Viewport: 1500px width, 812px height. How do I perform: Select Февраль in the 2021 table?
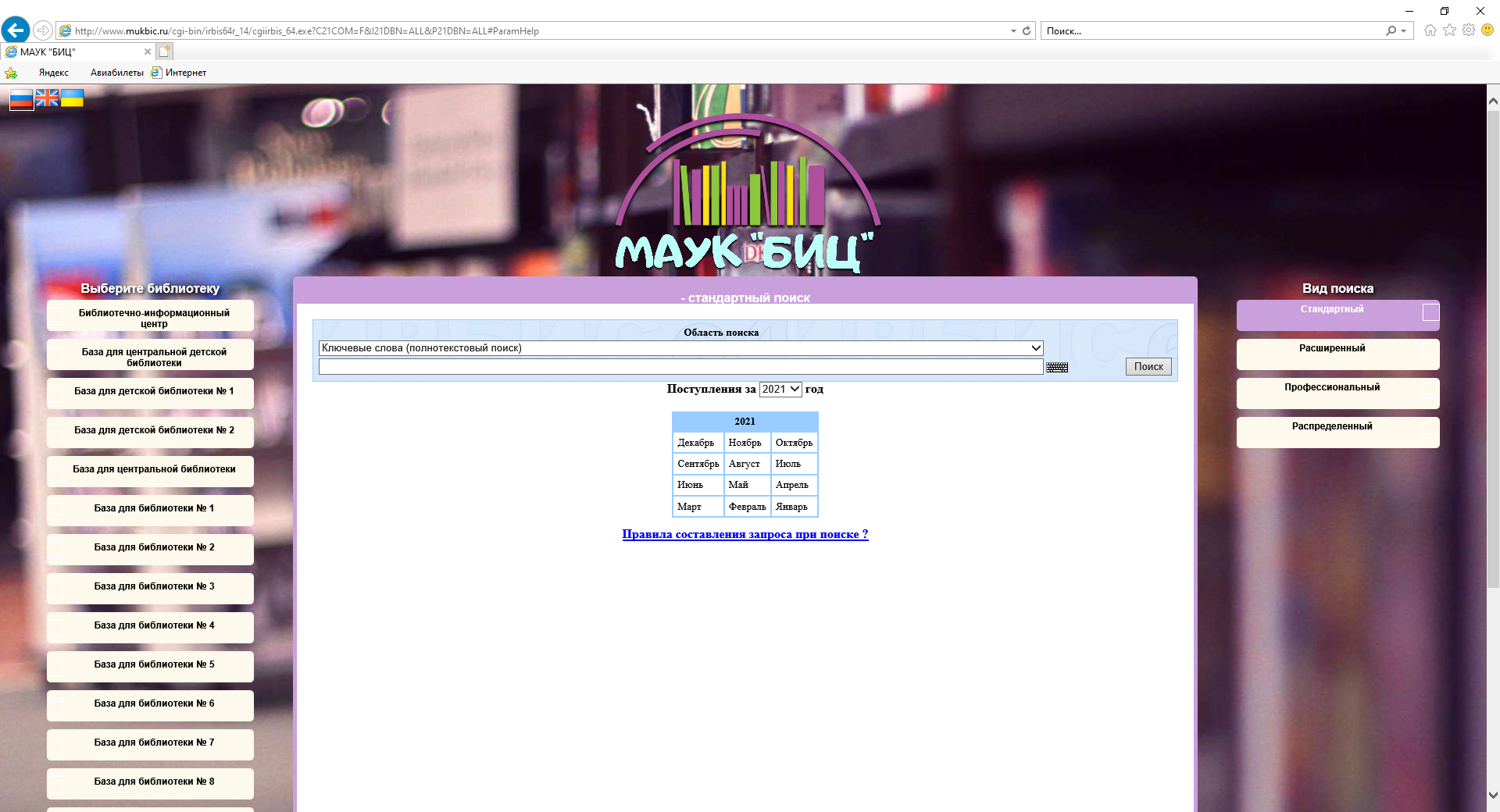pyautogui.click(x=747, y=507)
